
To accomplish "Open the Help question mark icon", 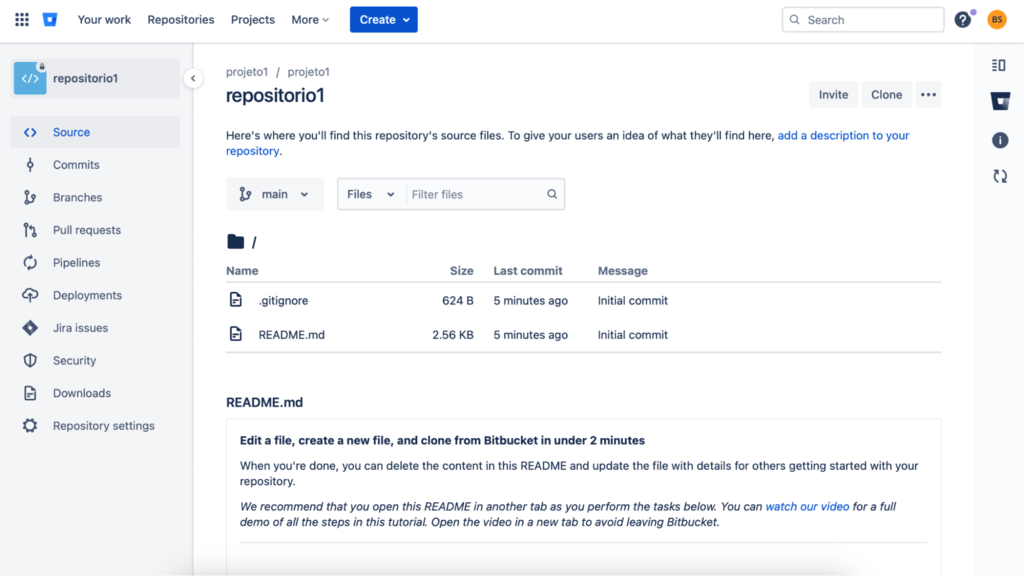I will point(961,18).
